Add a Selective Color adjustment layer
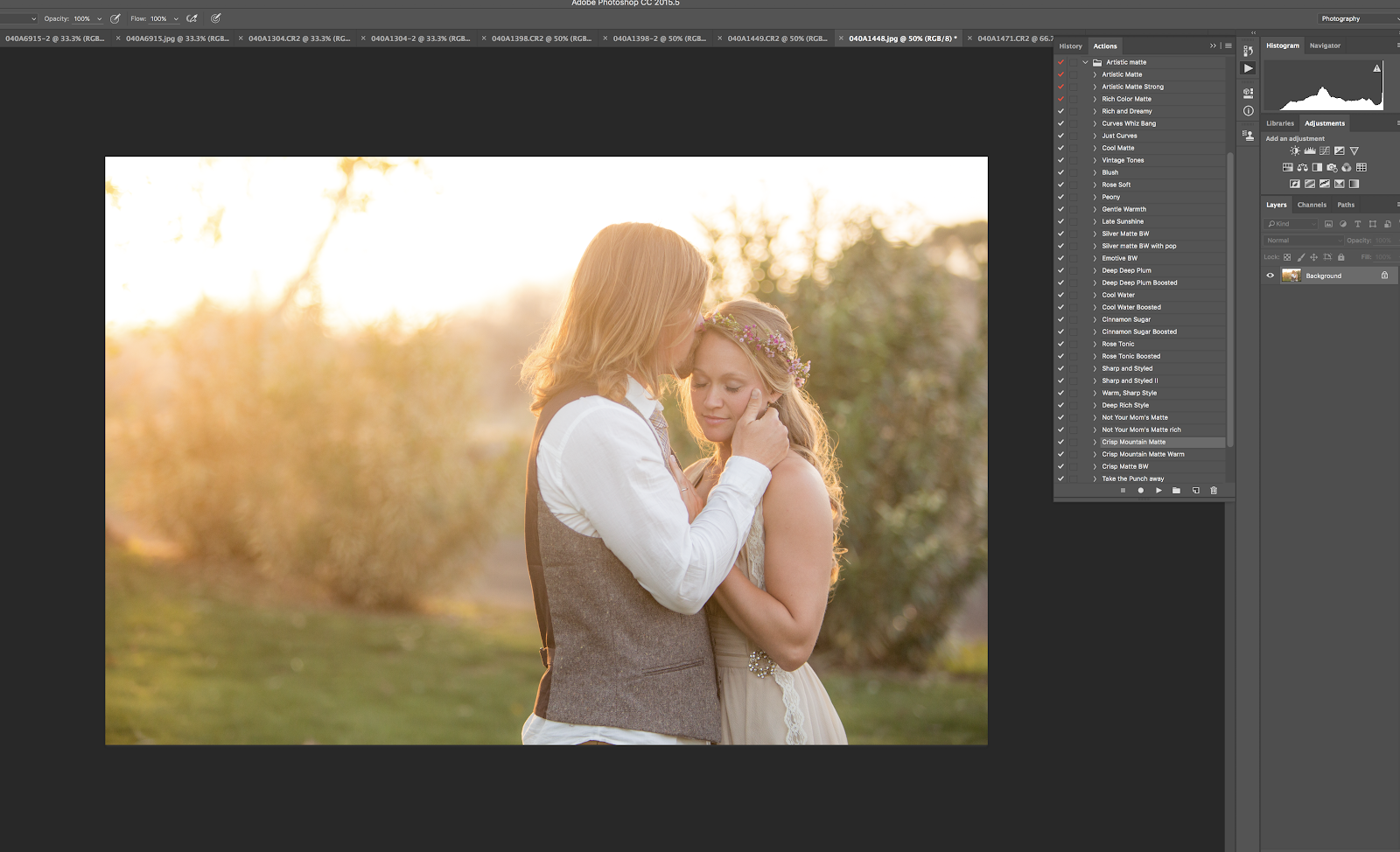Image resolution: width=1400 pixels, height=852 pixels. [x=1340, y=184]
